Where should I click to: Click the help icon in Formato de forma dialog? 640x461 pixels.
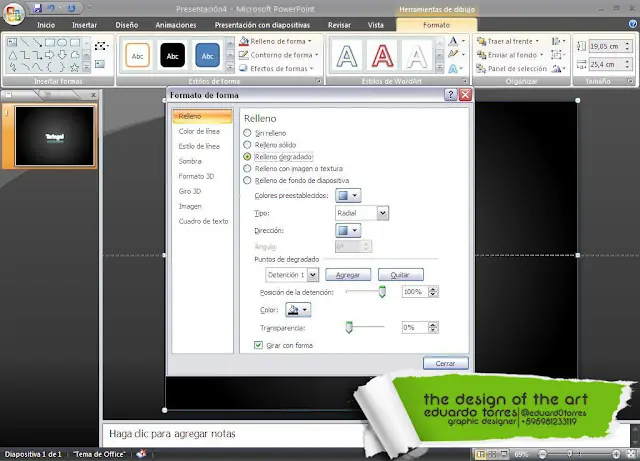click(451, 95)
